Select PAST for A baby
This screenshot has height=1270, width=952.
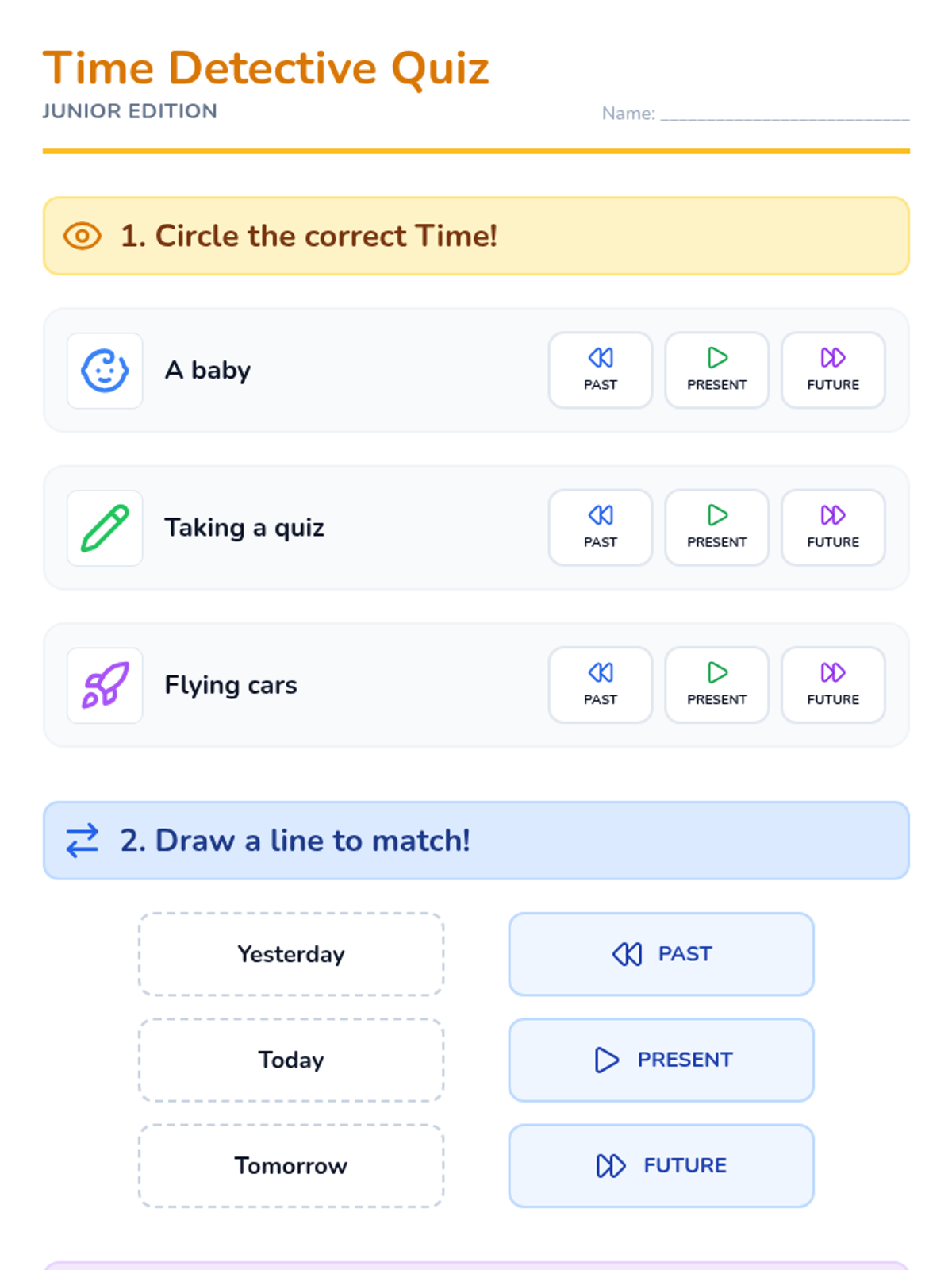[x=601, y=370]
